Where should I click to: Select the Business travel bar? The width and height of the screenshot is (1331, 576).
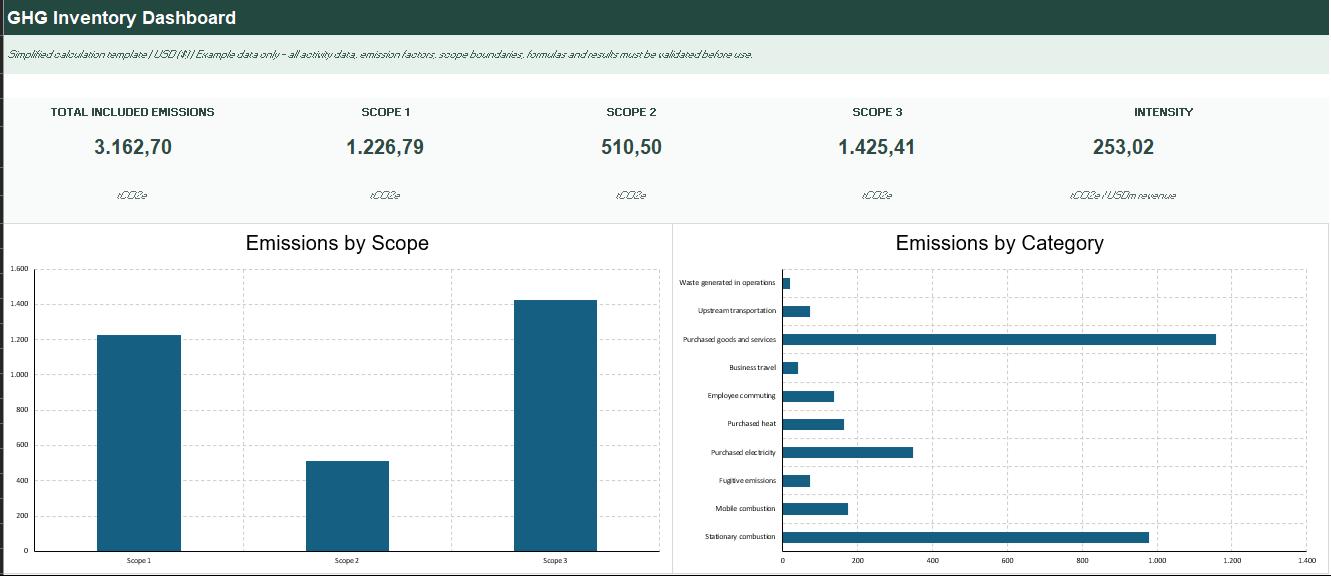[x=790, y=368]
